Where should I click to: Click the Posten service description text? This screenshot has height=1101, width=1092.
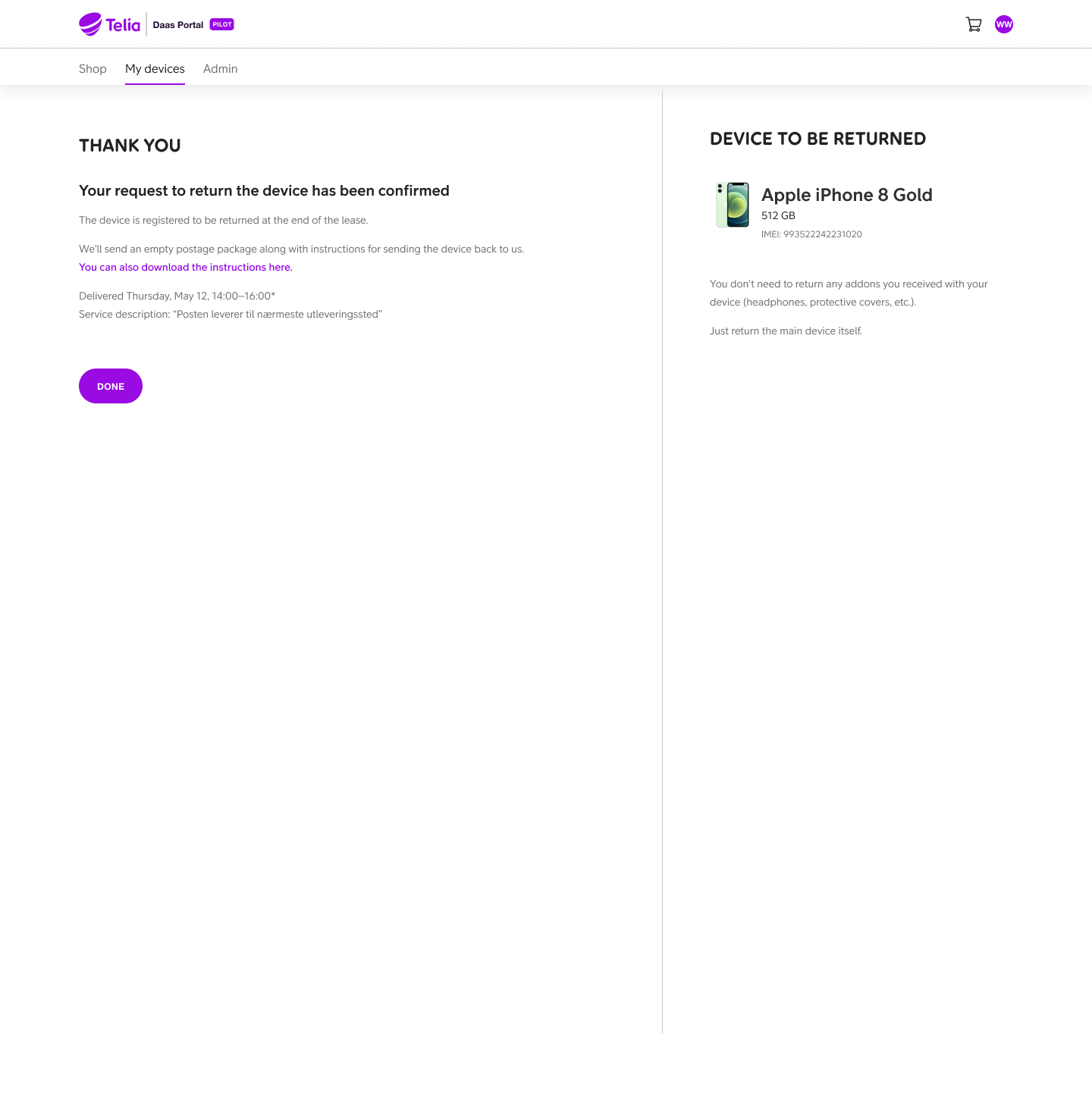[231, 314]
